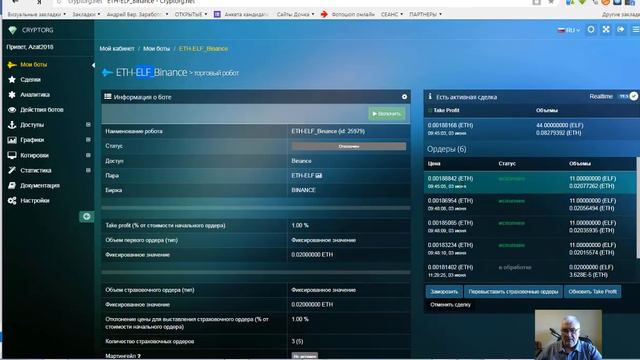The image size is (640, 360).
Task: Open Аналитика in the sidebar
Action: click(35, 95)
